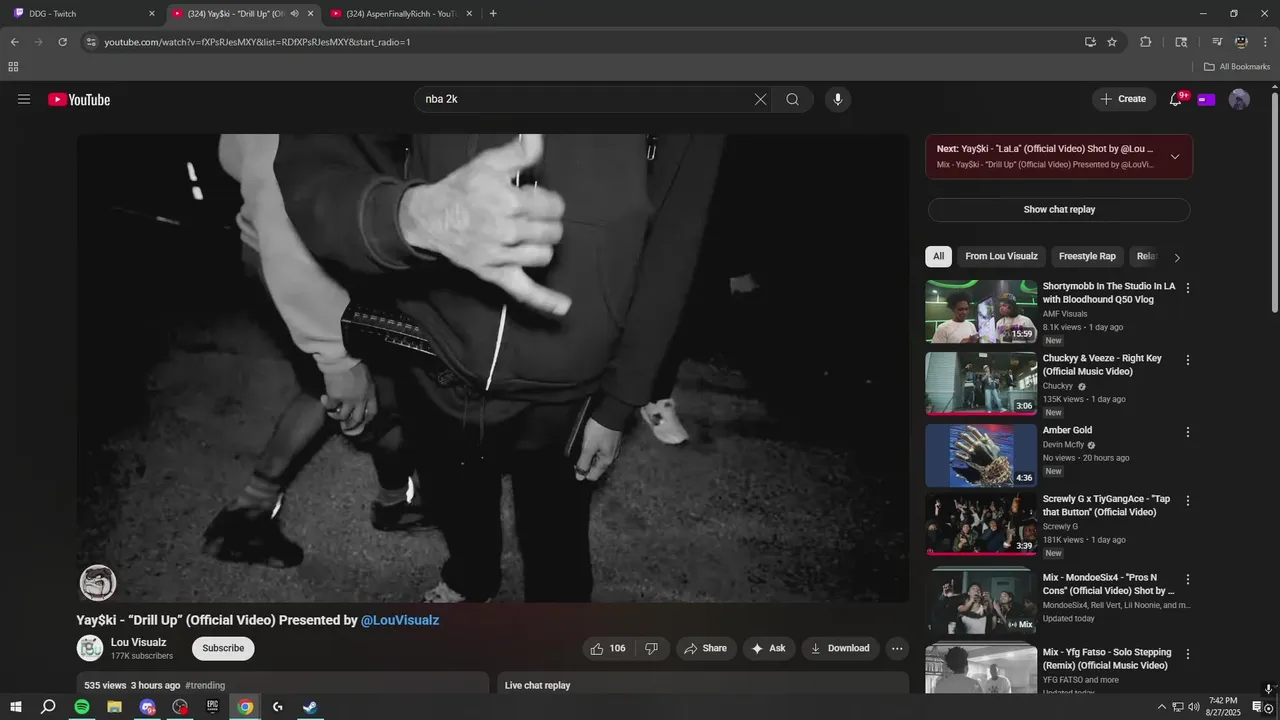This screenshot has width=1280, height=720.
Task: Open Steam from the taskbar
Action: 311,707
